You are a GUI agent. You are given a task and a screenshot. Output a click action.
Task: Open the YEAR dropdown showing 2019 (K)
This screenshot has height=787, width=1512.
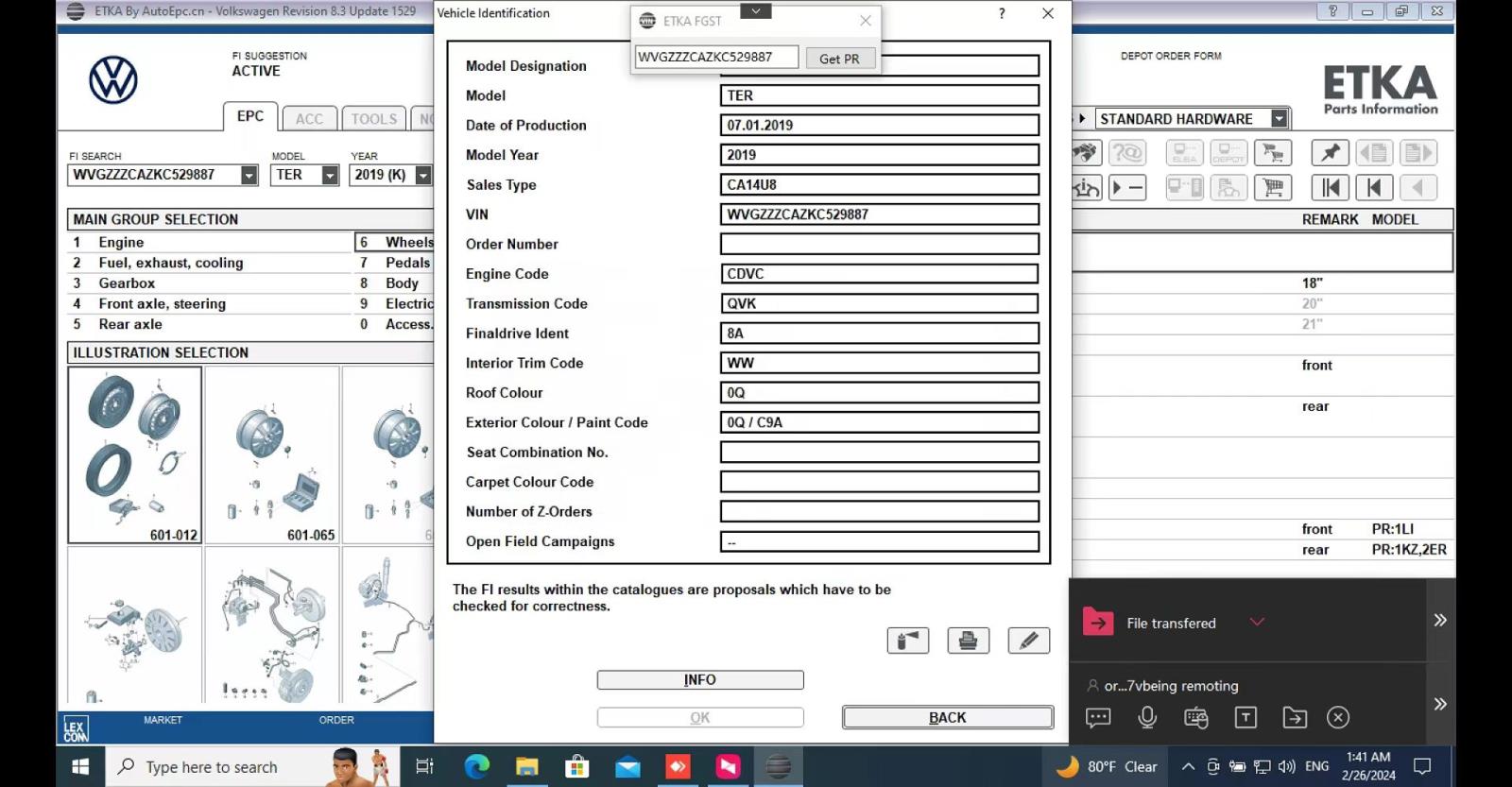[423, 175]
